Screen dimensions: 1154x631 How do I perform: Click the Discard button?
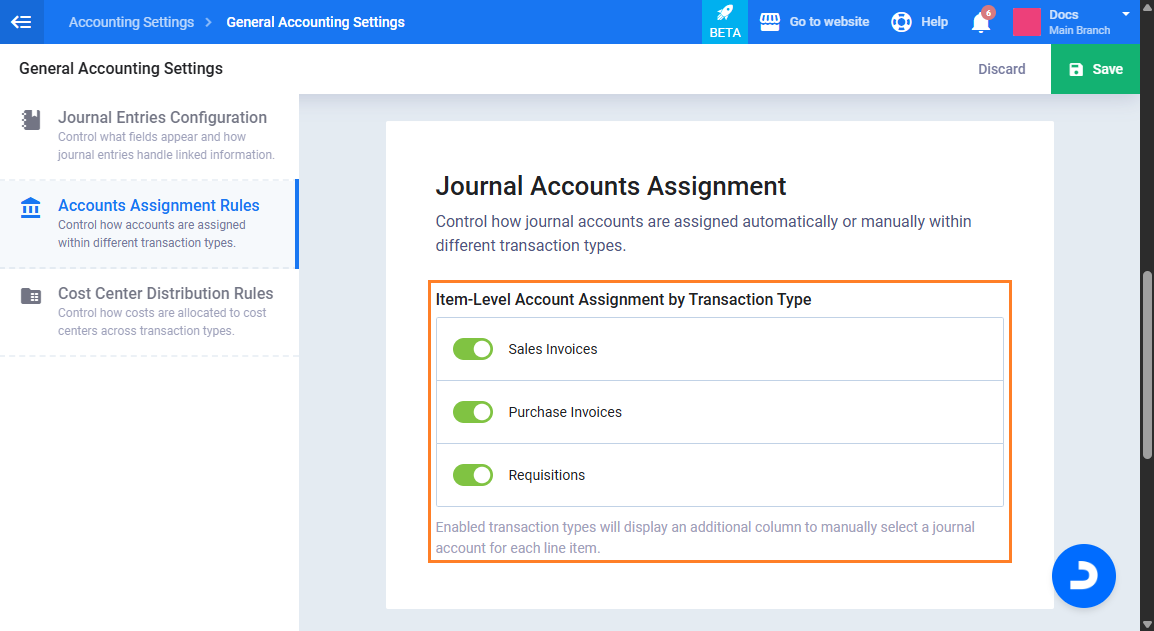click(1001, 69)
